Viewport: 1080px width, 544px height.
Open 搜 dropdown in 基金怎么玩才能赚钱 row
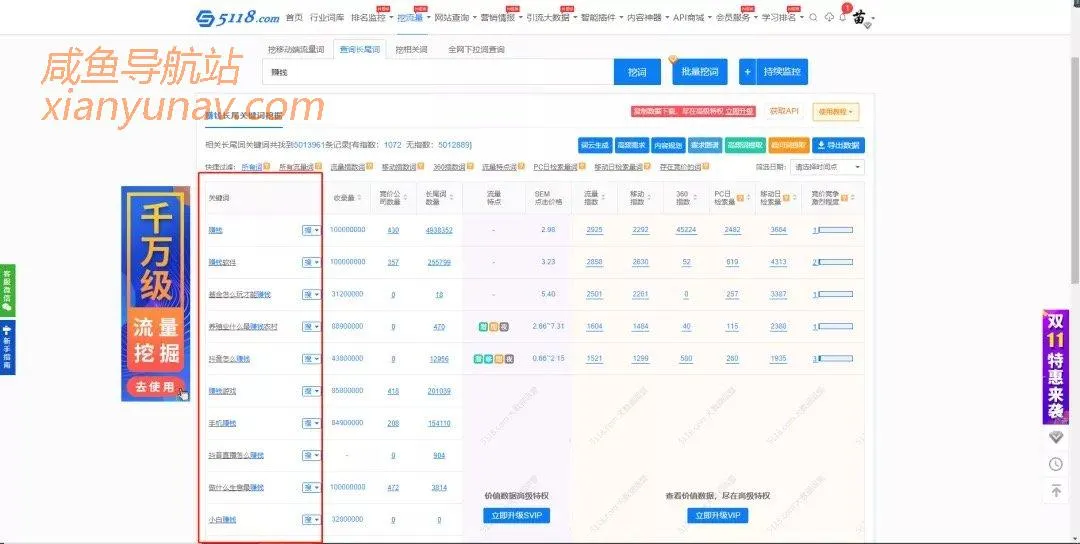tap(311, 295)
